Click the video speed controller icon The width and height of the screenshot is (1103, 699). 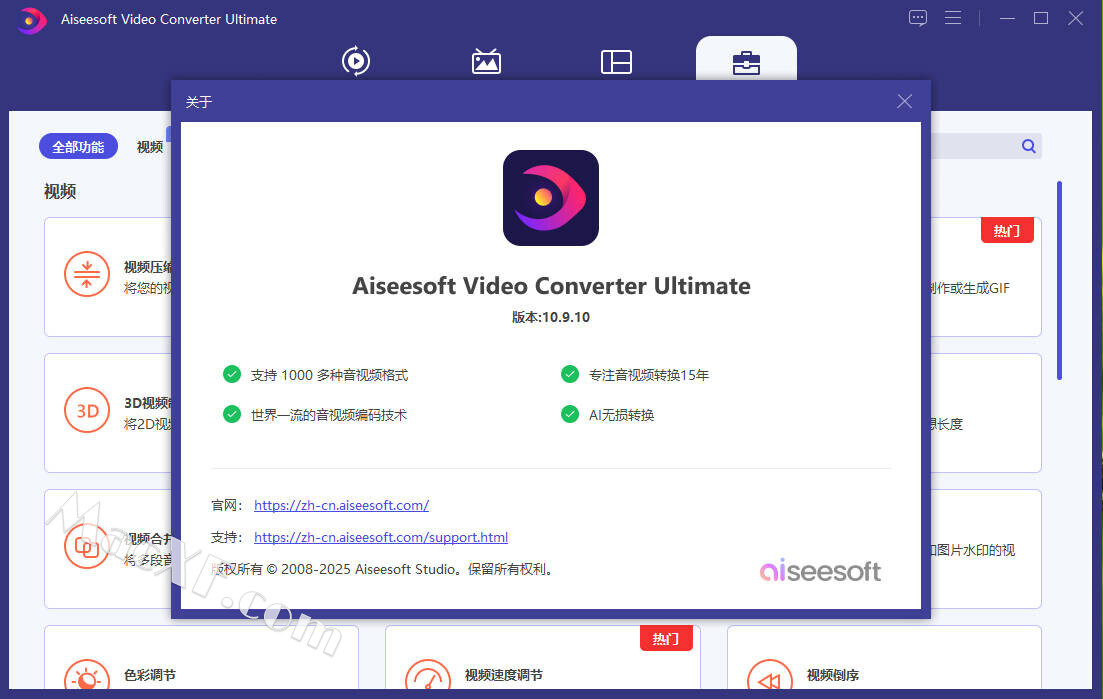click(428, 675)
